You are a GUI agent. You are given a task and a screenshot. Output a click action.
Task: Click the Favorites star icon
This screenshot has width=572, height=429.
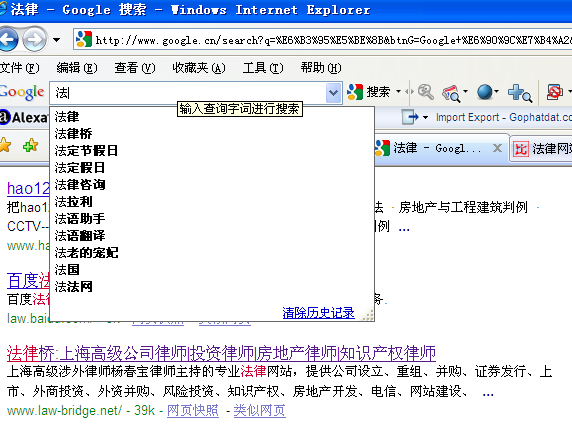(5, 145)
